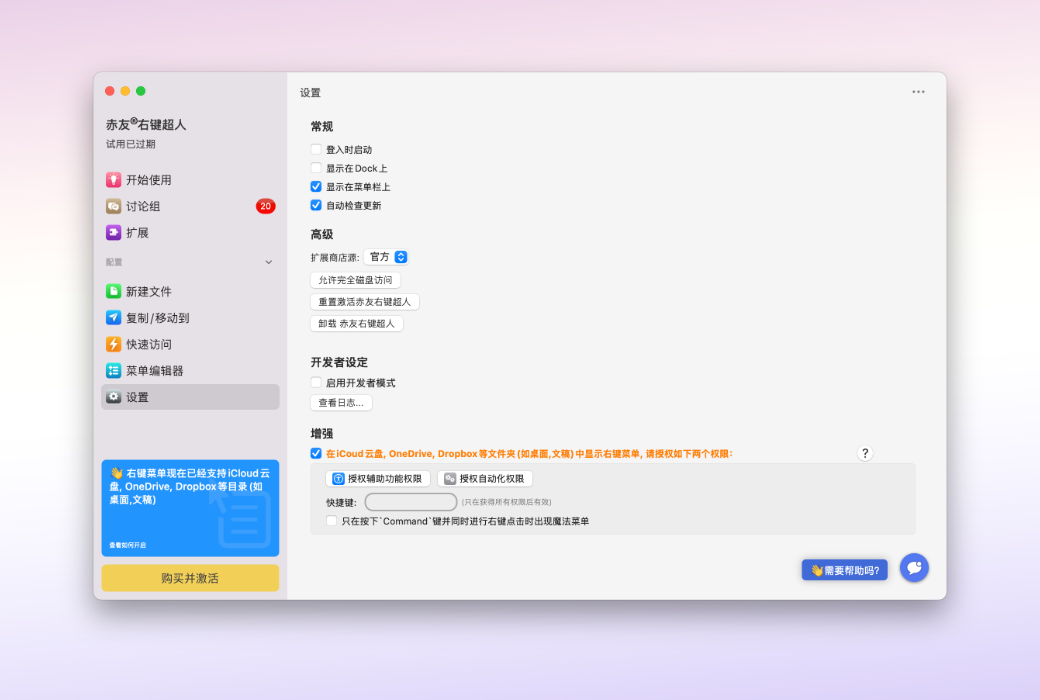The image size is (1040, 700).
Task: Click 查看日志... button
Action: 341,403
